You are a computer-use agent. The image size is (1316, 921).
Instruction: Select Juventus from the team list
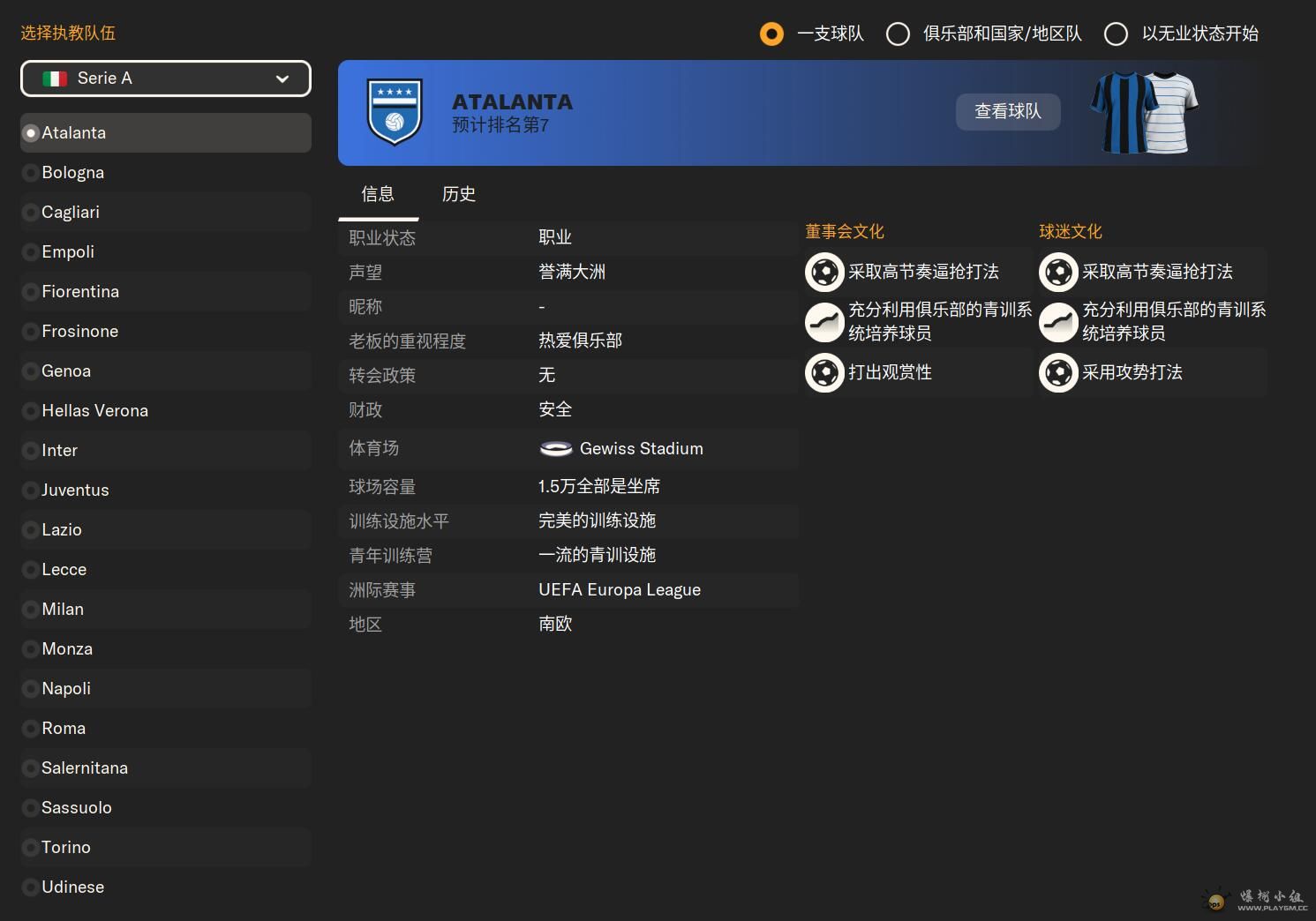76,490
